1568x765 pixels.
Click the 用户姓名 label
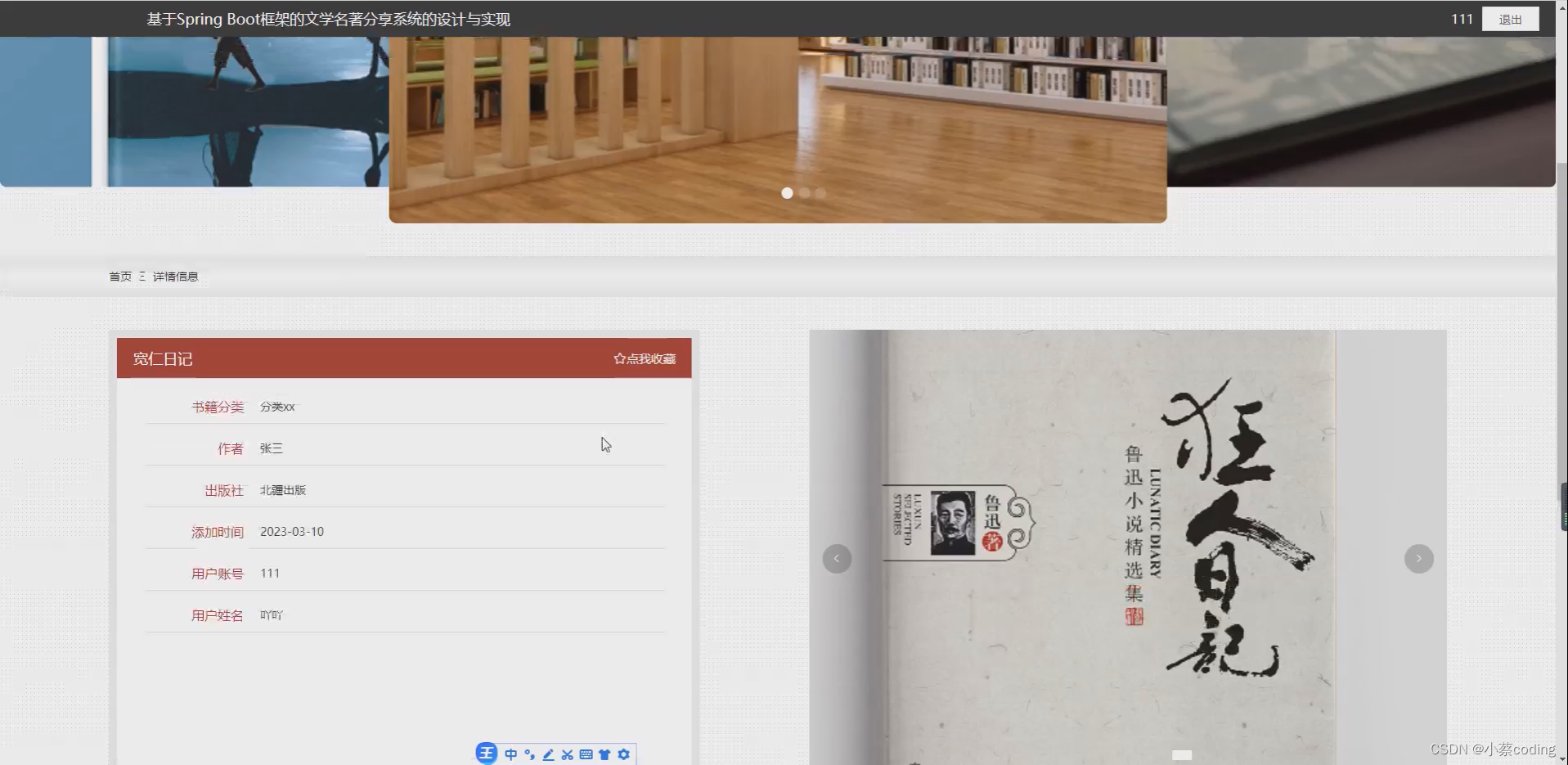tap(218, 615)
